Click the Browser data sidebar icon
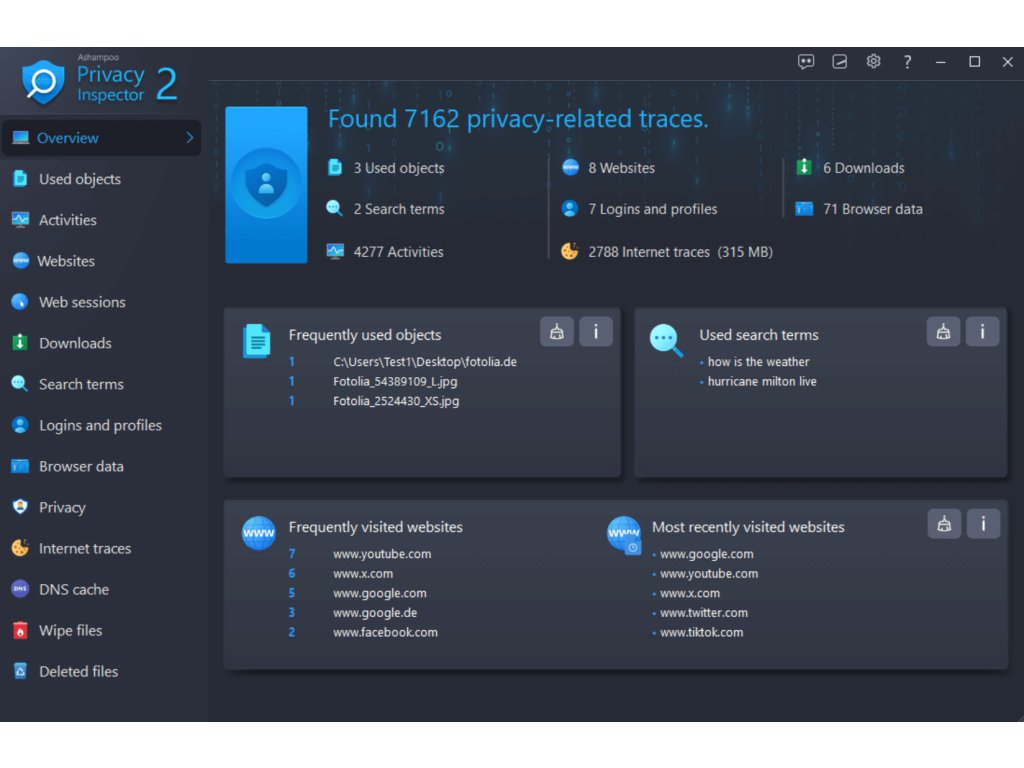The width and height of the screenshot is (1024, 768). click(20, 466)
